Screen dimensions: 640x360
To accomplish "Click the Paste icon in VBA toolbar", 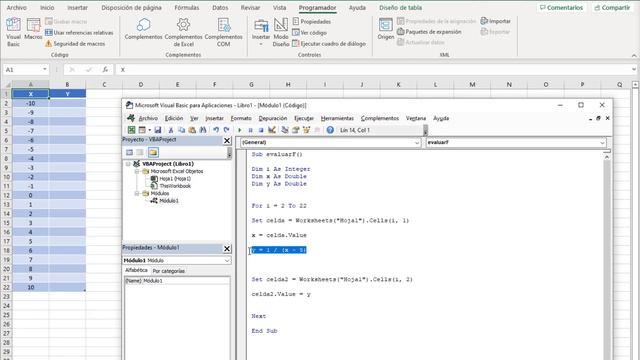I will click(x=192, y=130).
